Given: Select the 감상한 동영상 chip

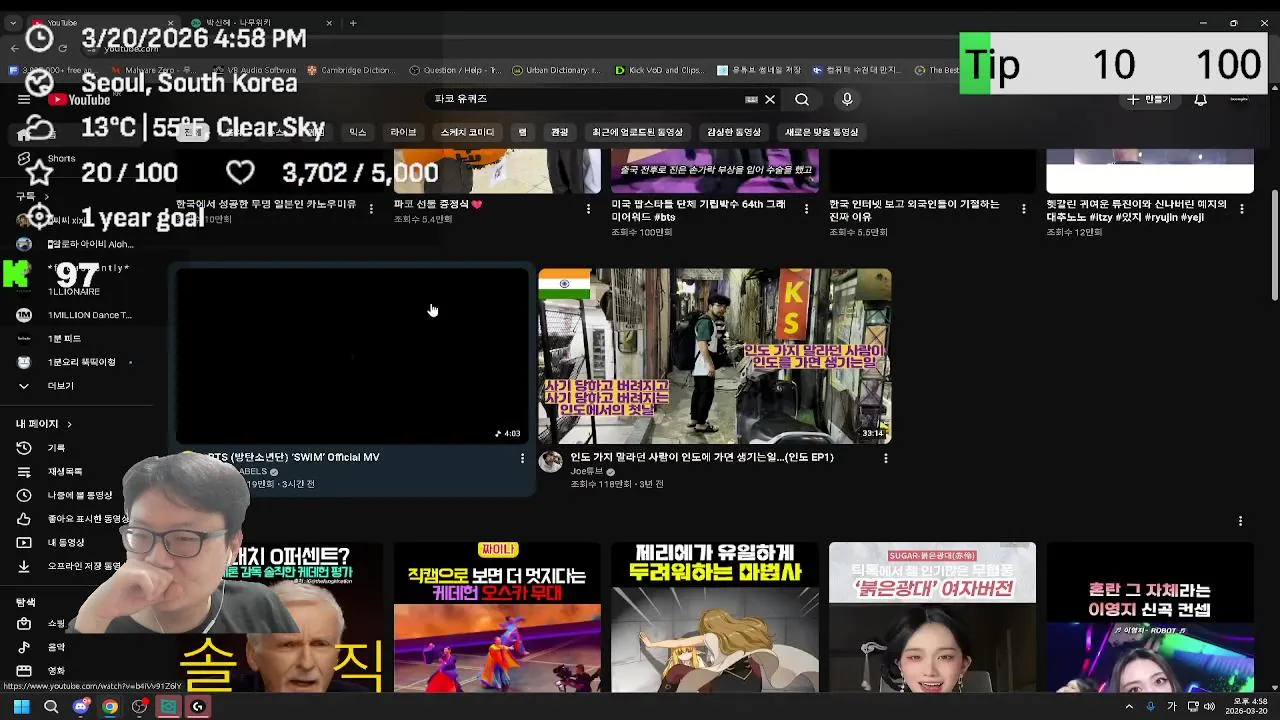Looking at the screenshot, I should point(734,132).
